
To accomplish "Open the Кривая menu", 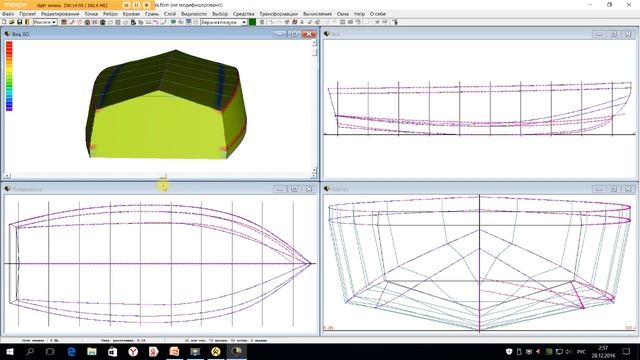I will click(x=131, y=14).
